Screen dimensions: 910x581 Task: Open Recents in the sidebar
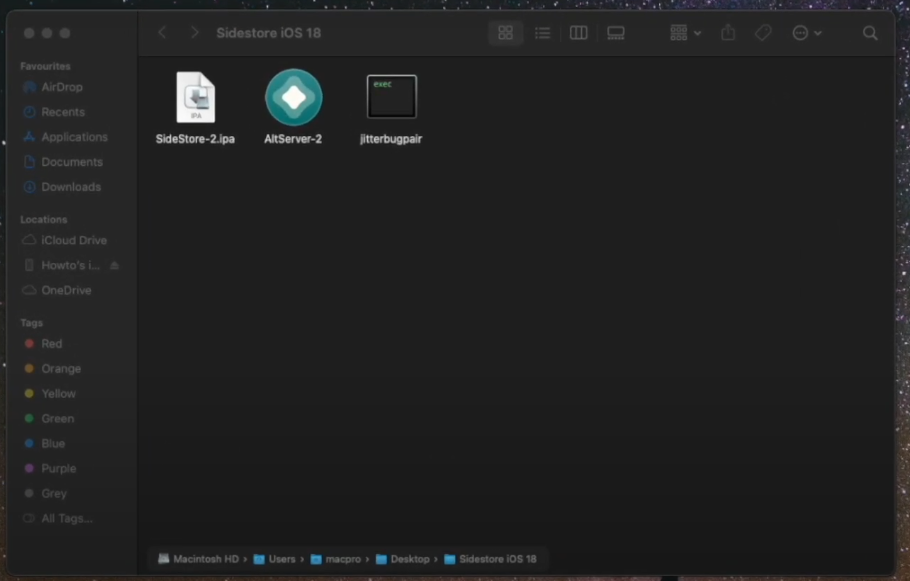(x=63, y=112)
